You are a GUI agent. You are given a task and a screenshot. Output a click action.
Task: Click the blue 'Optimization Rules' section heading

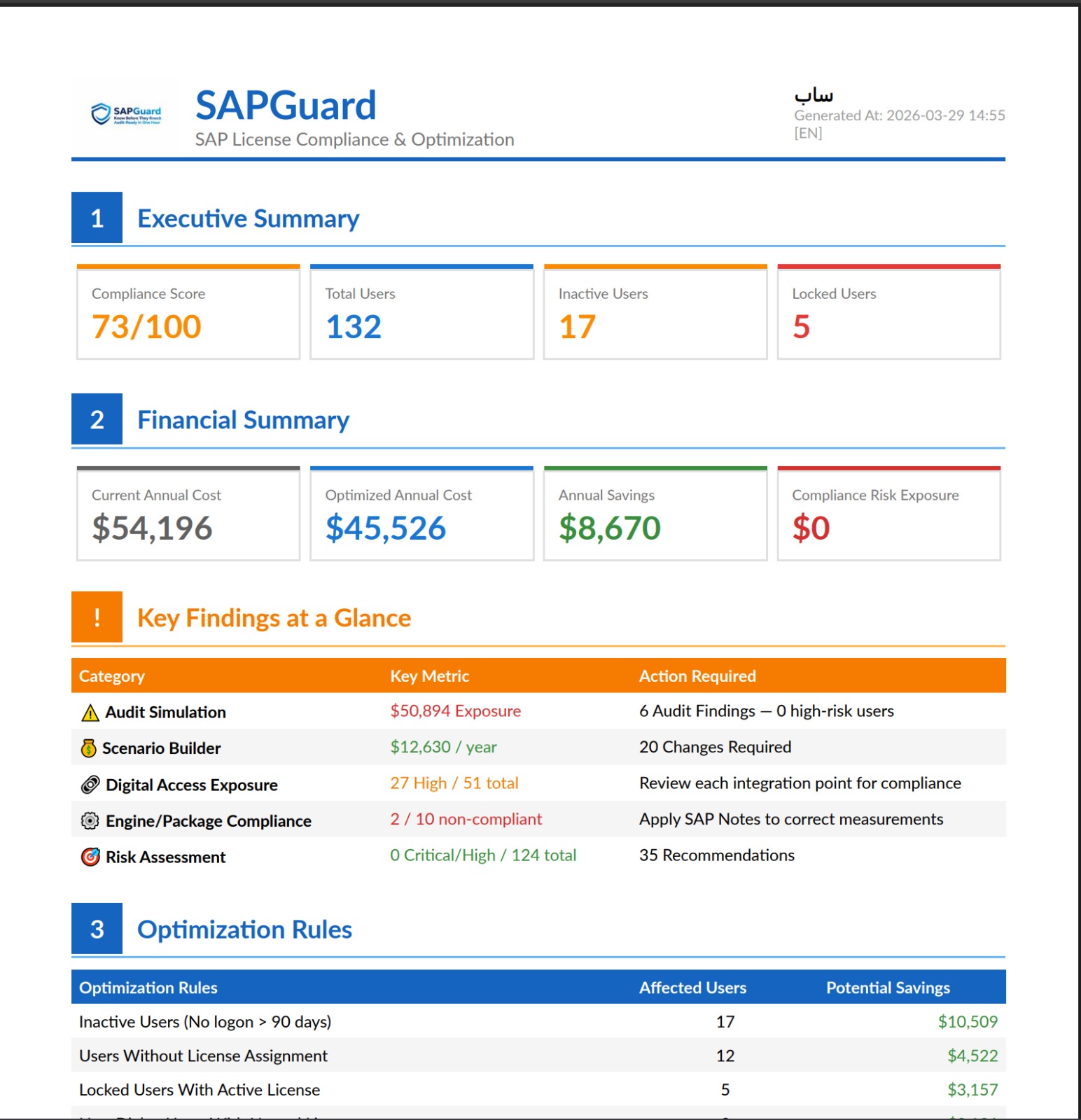245,930
